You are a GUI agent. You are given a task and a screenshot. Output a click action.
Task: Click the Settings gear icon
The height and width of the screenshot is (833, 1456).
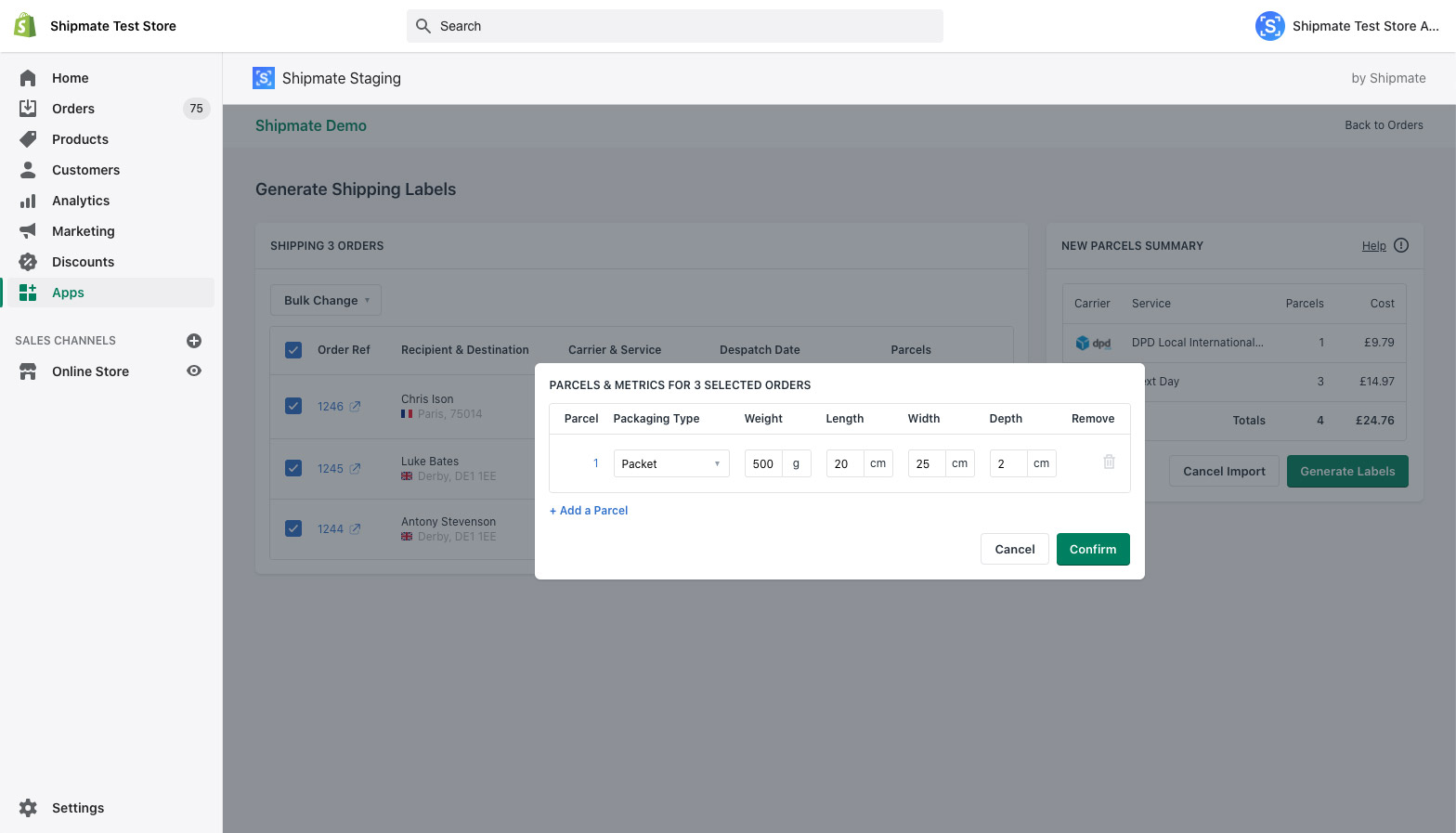pos(28,808)
